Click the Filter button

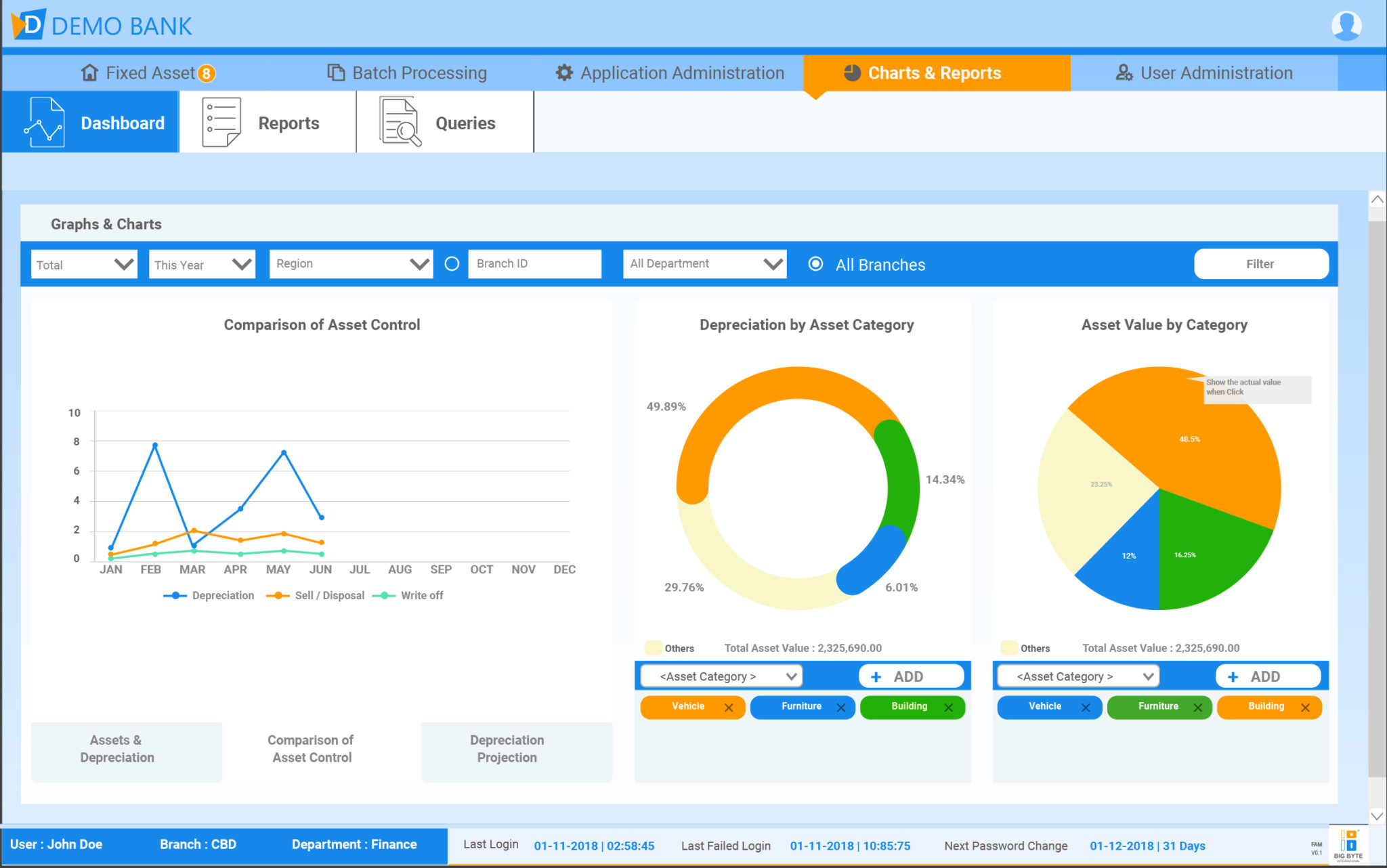pyautogui.click(x=1260, y=264)
